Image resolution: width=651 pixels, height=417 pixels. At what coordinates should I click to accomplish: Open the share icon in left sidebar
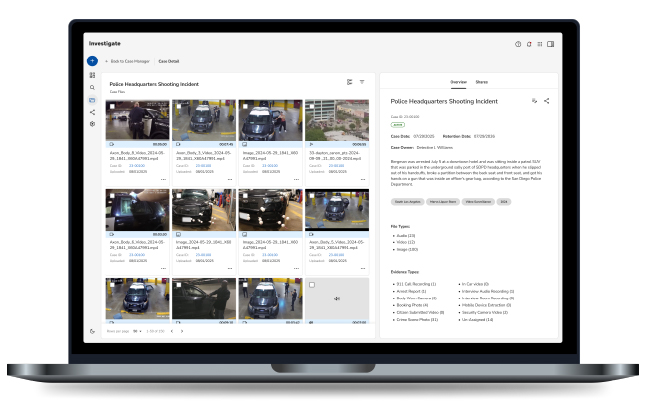(x=92, y=112)
